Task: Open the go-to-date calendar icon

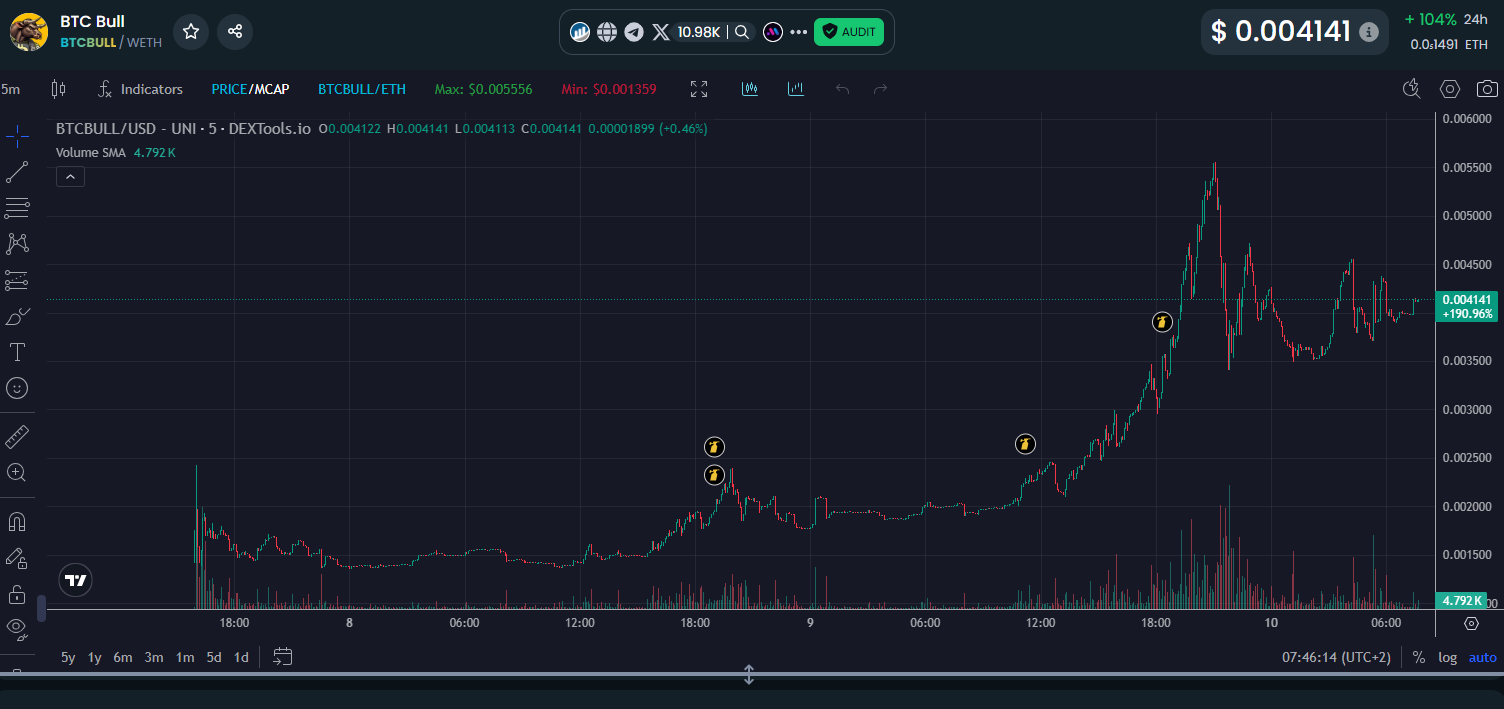Action: coord(283,657)
